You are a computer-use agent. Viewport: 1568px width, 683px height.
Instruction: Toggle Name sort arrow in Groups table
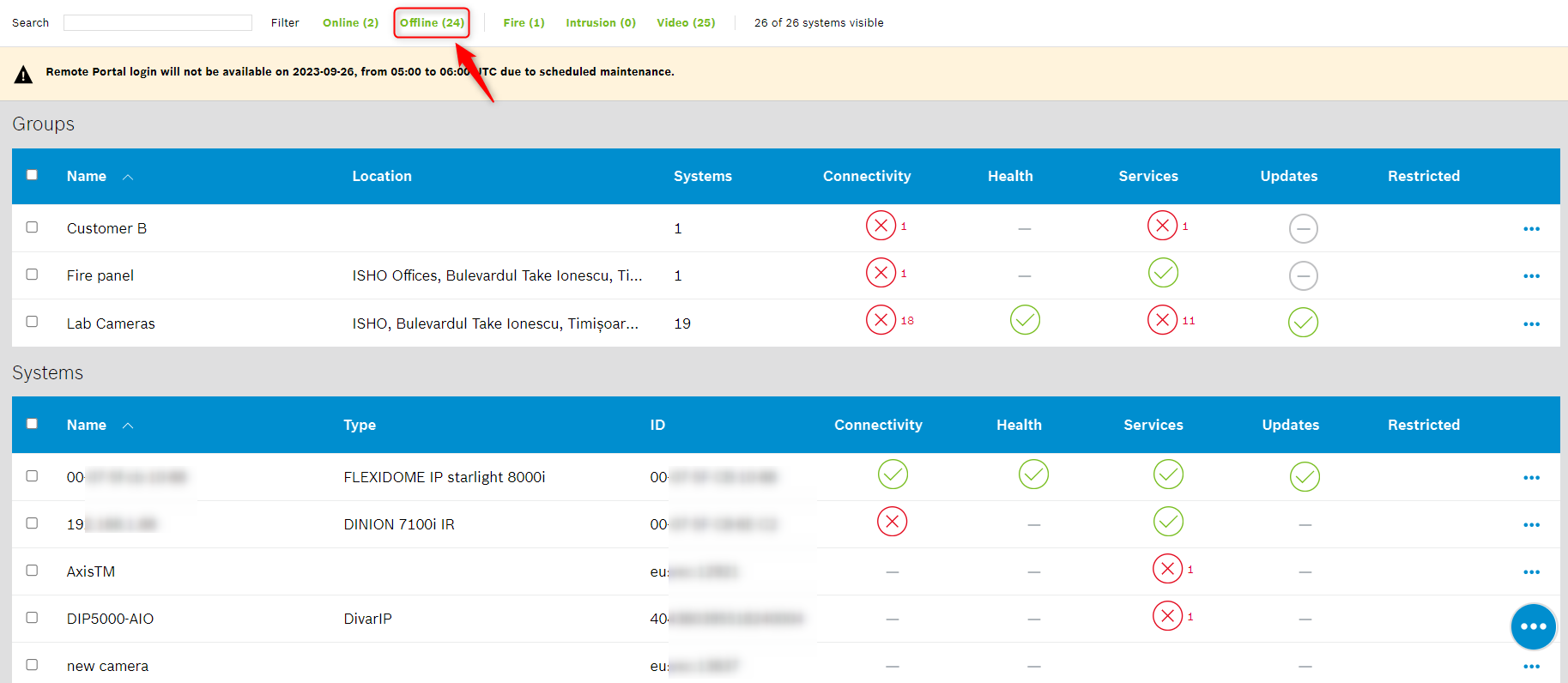[x=128, y=177]
